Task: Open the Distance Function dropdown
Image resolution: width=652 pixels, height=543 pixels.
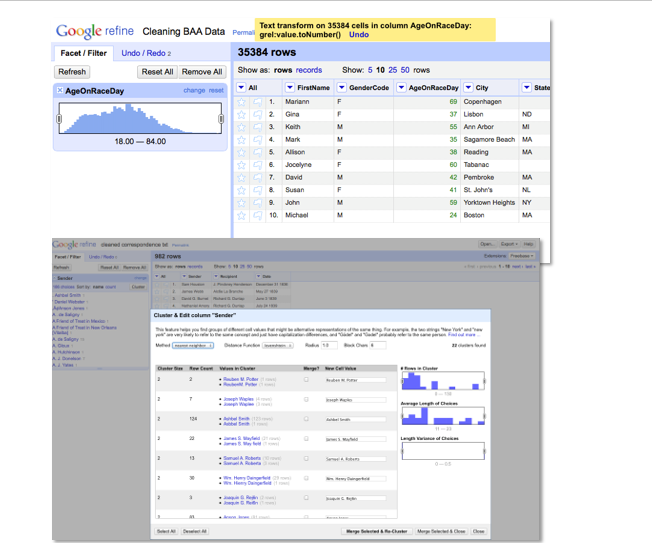Action: (278, 346)
